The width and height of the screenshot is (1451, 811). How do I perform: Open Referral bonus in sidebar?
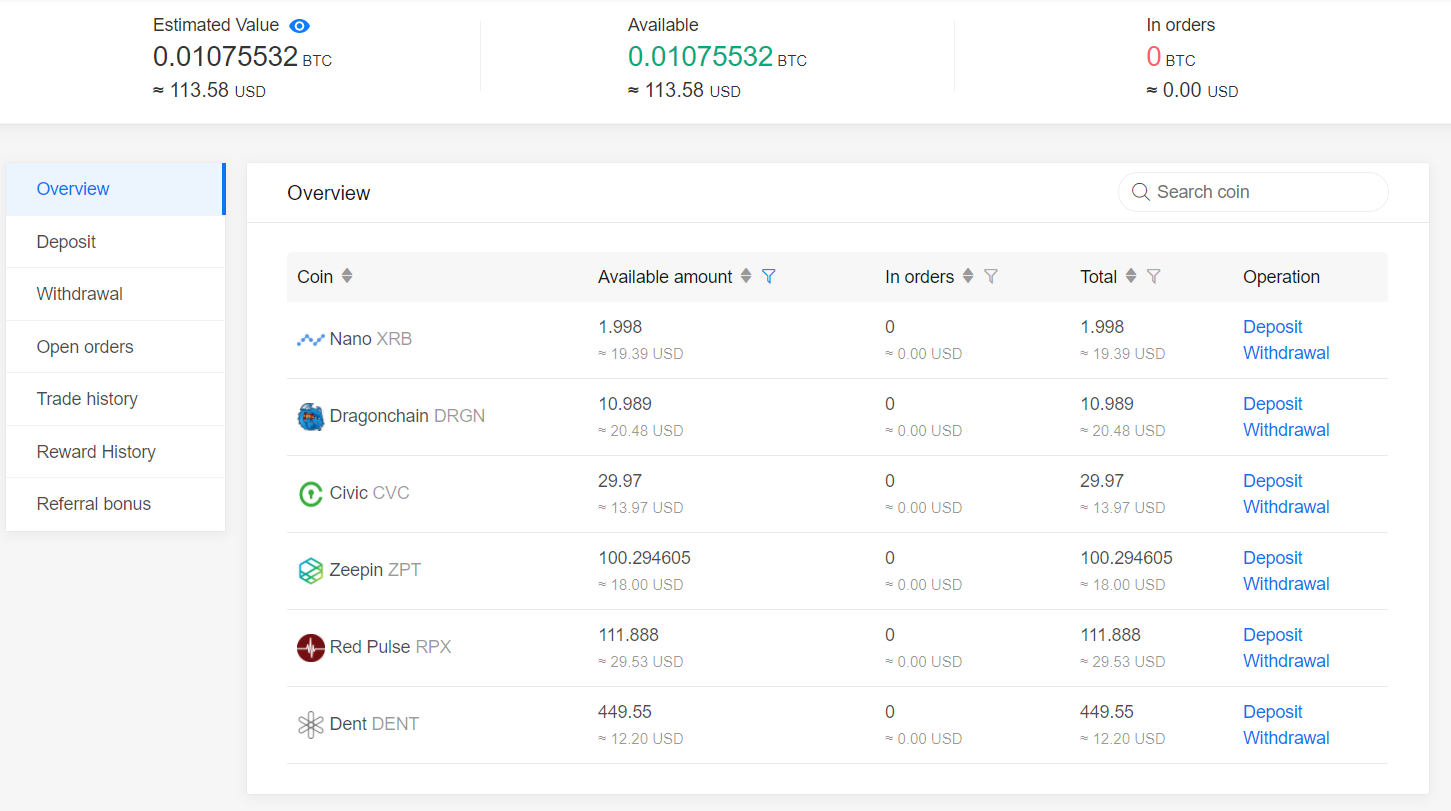click(x=115, y=504)
